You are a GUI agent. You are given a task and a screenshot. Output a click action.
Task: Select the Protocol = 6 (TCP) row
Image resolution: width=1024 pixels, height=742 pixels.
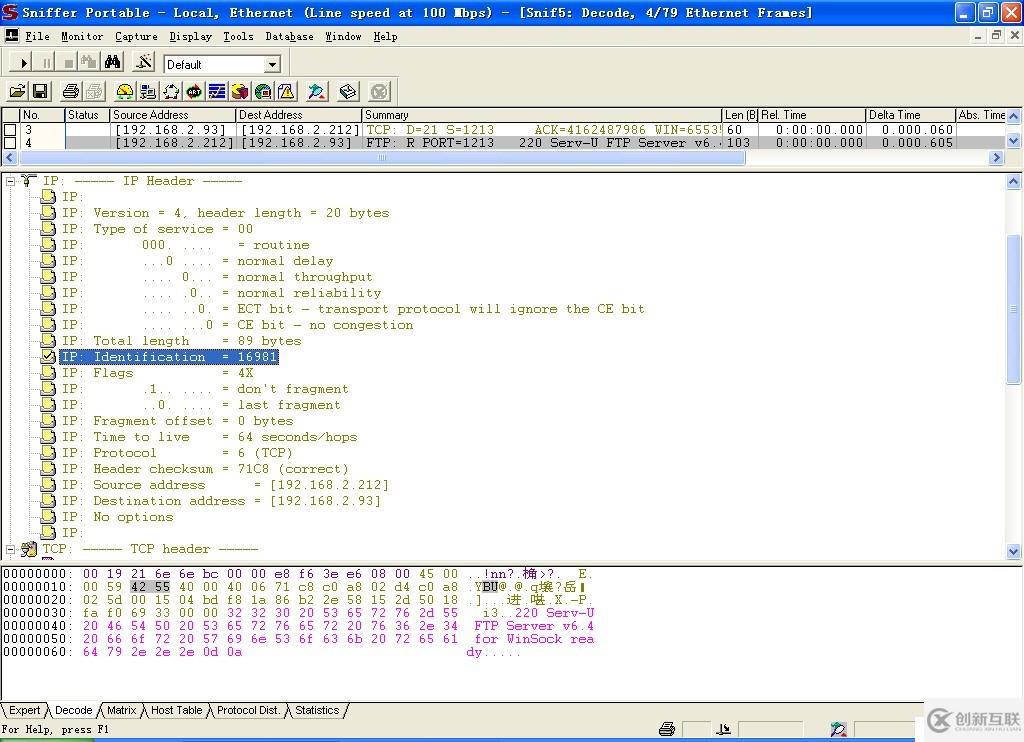coord(177,453)
